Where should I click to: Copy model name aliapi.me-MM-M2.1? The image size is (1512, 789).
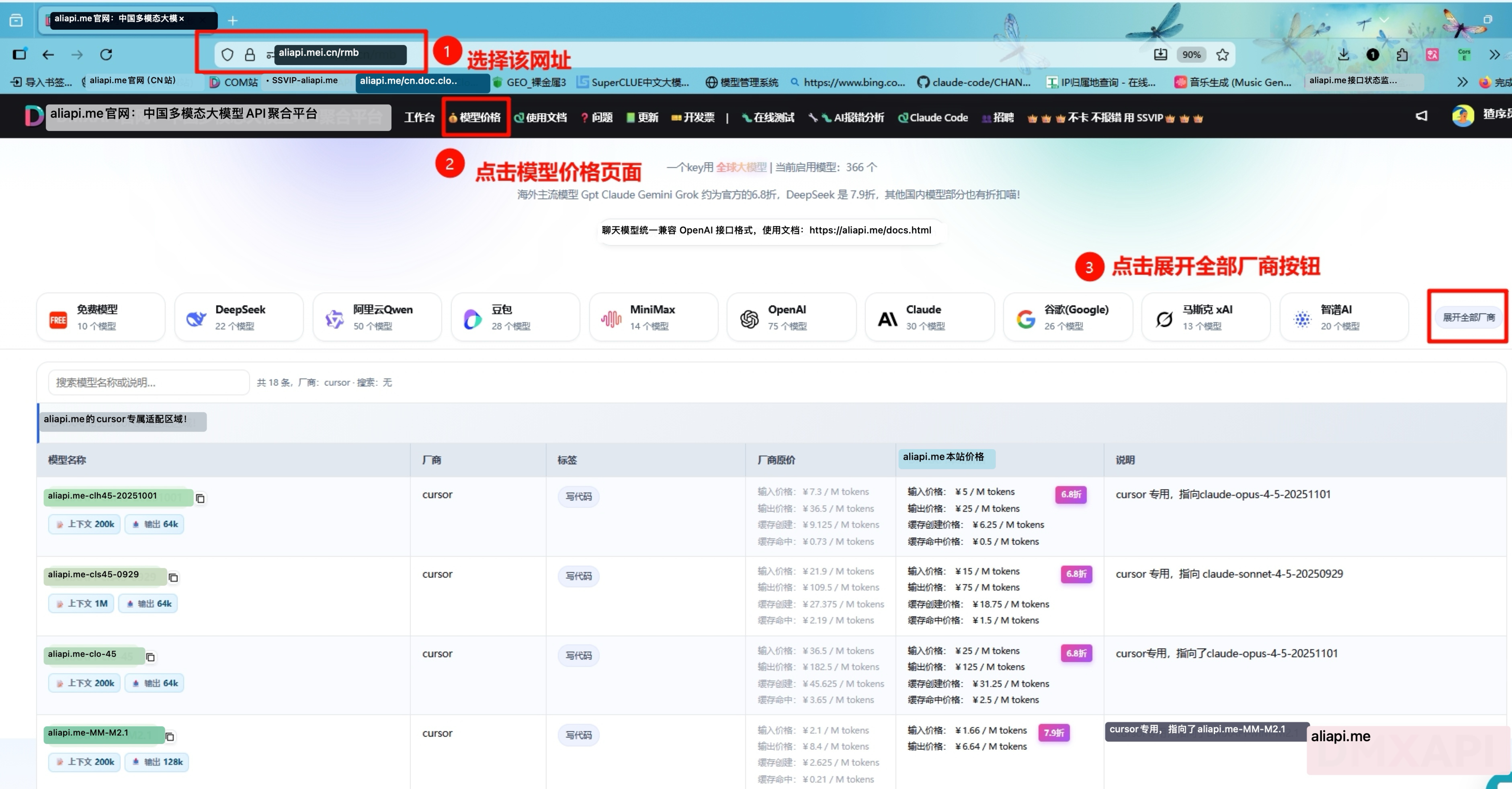click(x=170, y=737)
